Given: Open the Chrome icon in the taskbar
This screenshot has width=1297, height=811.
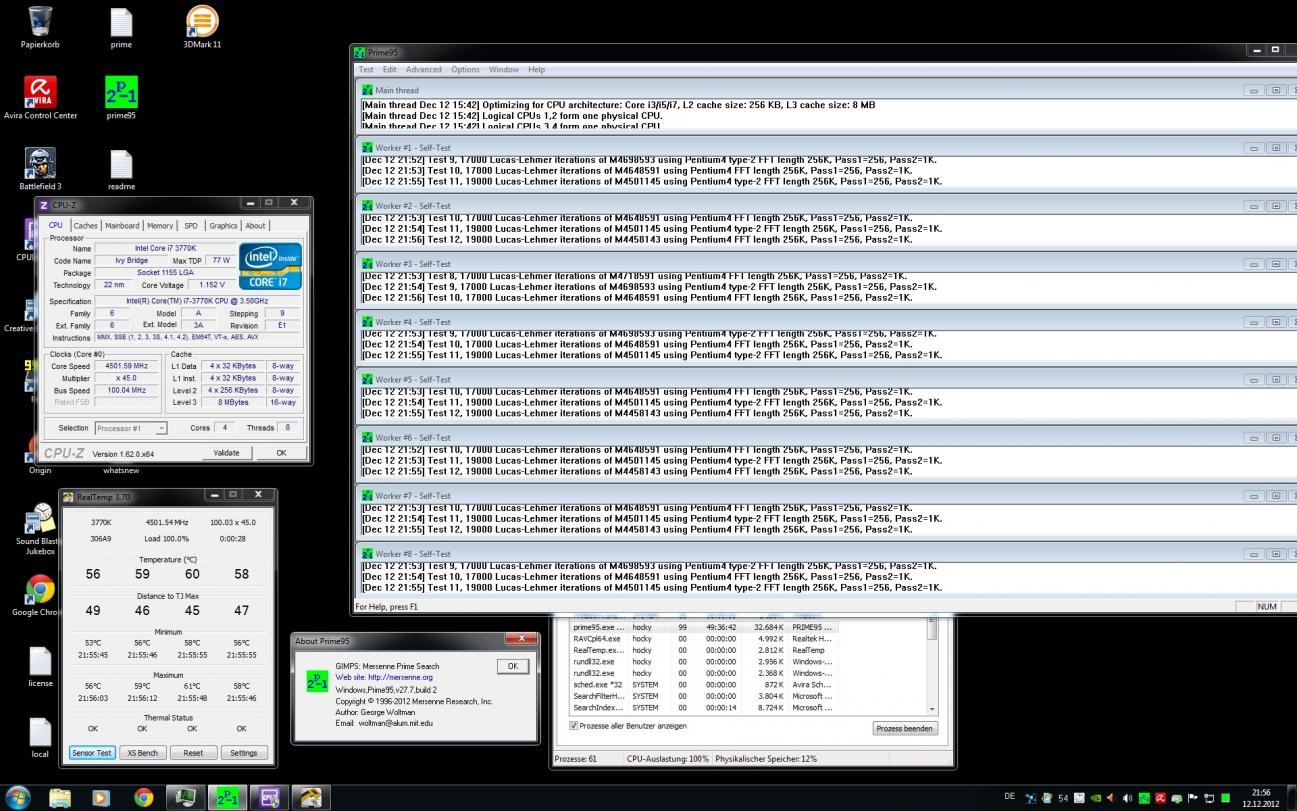Looking at the screenshot, I should click(143, 797).
